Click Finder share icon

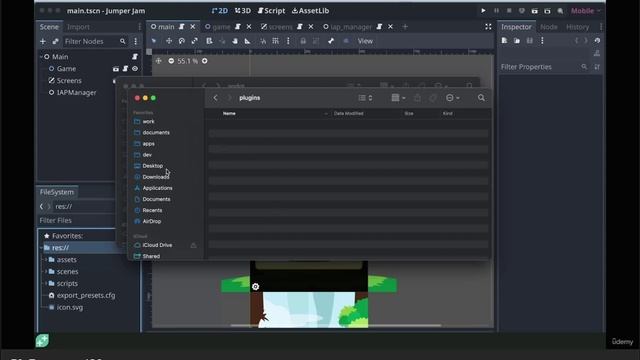pyautogui.click(x=417, y=98)
